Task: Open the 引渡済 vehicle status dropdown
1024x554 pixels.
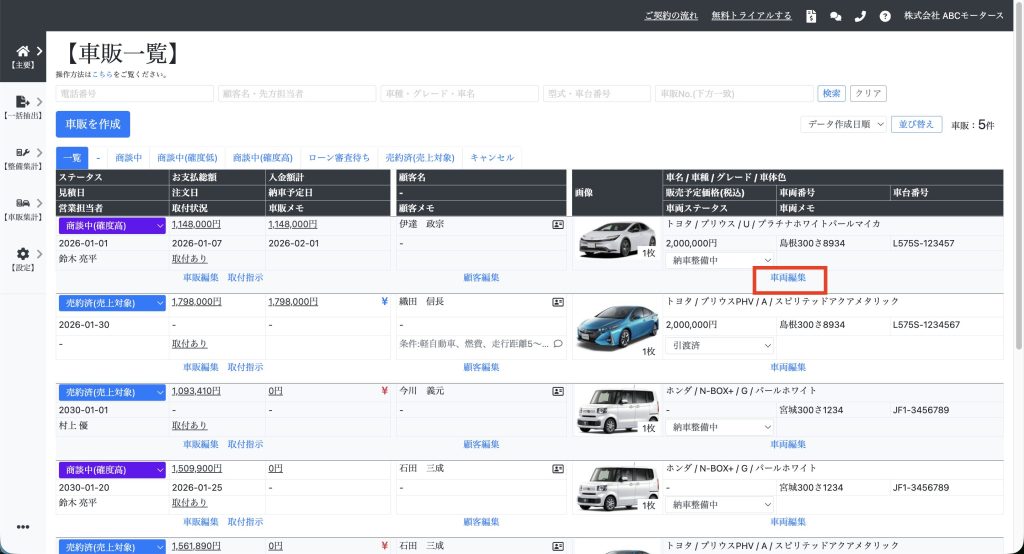Action: pos(720,344)
